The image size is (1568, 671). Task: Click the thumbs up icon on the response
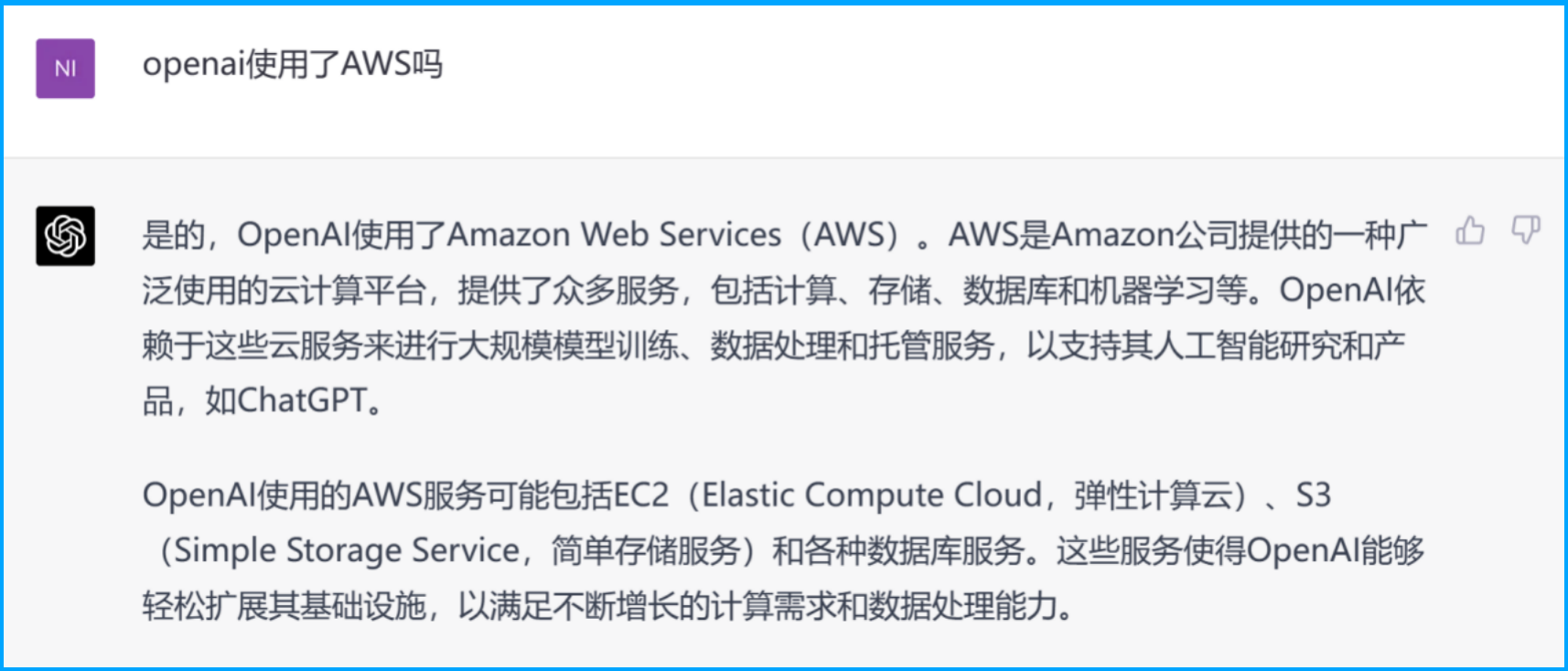[1469, 230]
